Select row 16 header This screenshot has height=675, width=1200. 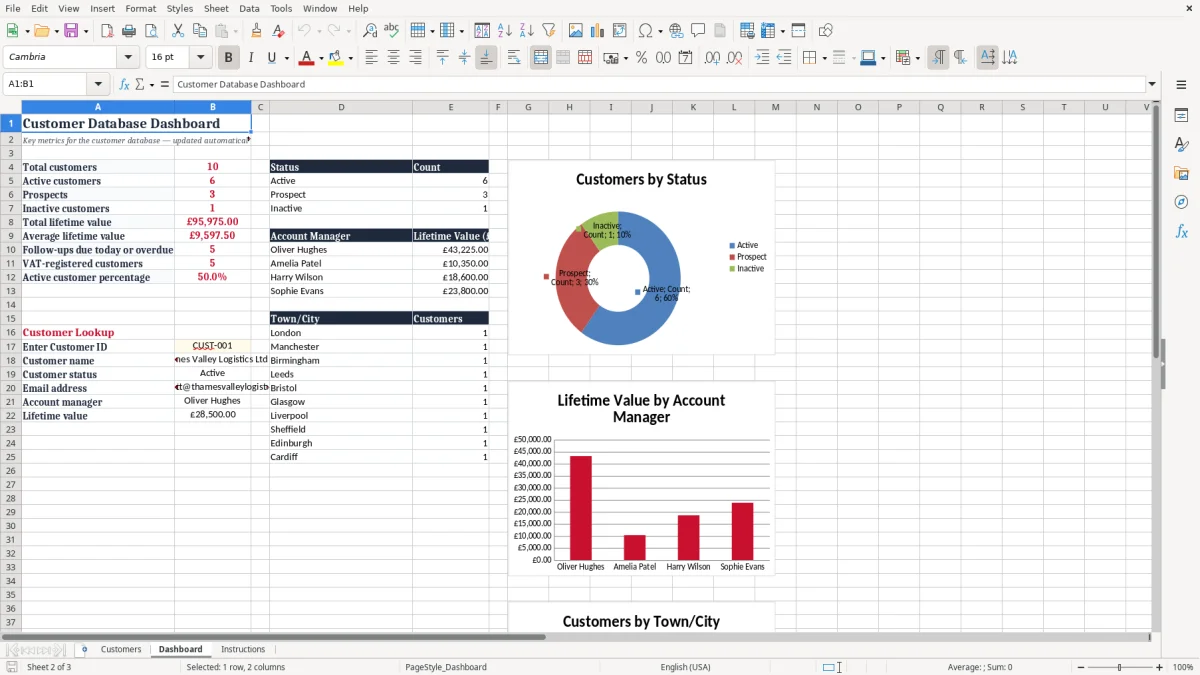[x=11, y=332]
